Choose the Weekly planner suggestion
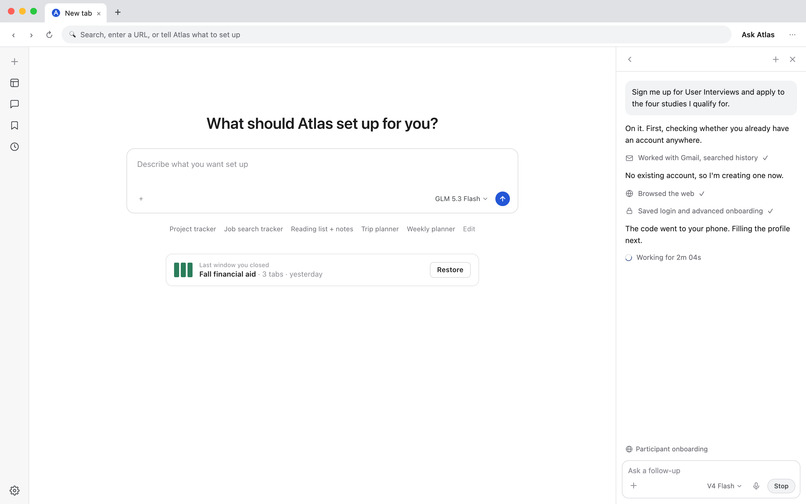This screenshot has height=504, width=806. pos(431,229)
